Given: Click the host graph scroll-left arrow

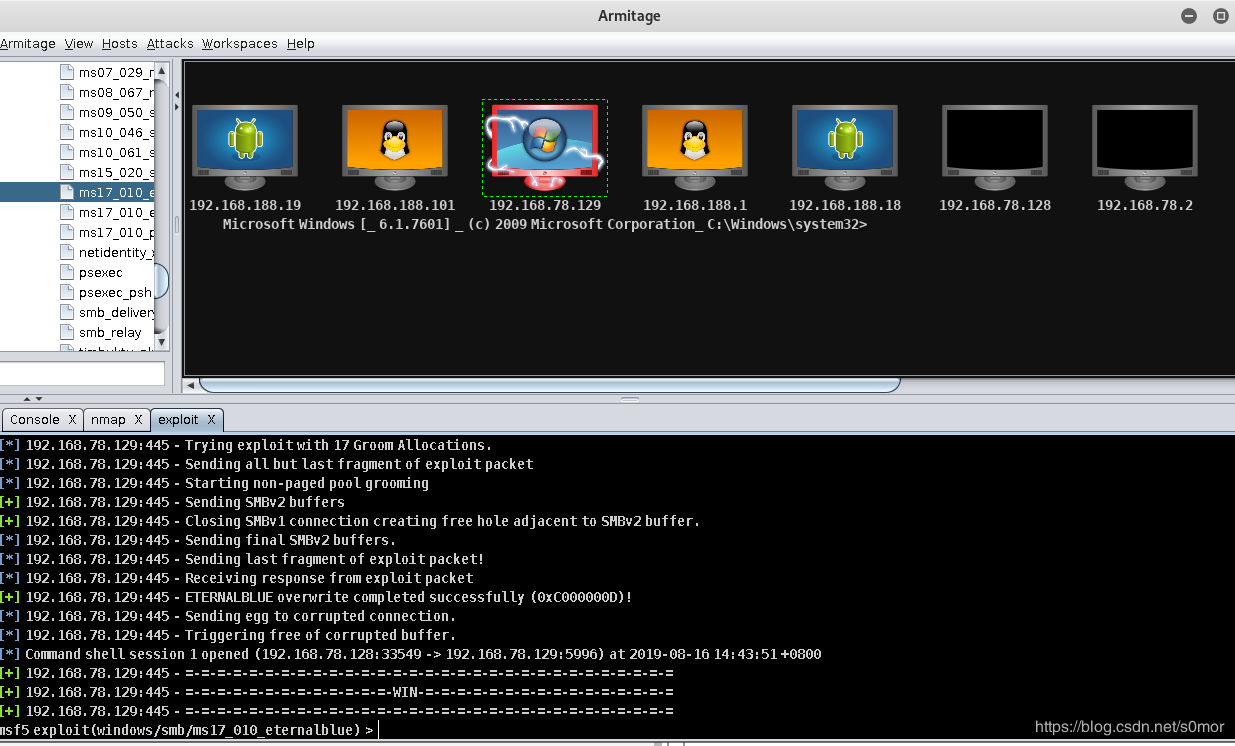Looking at the screenshot, I should 191,385.
